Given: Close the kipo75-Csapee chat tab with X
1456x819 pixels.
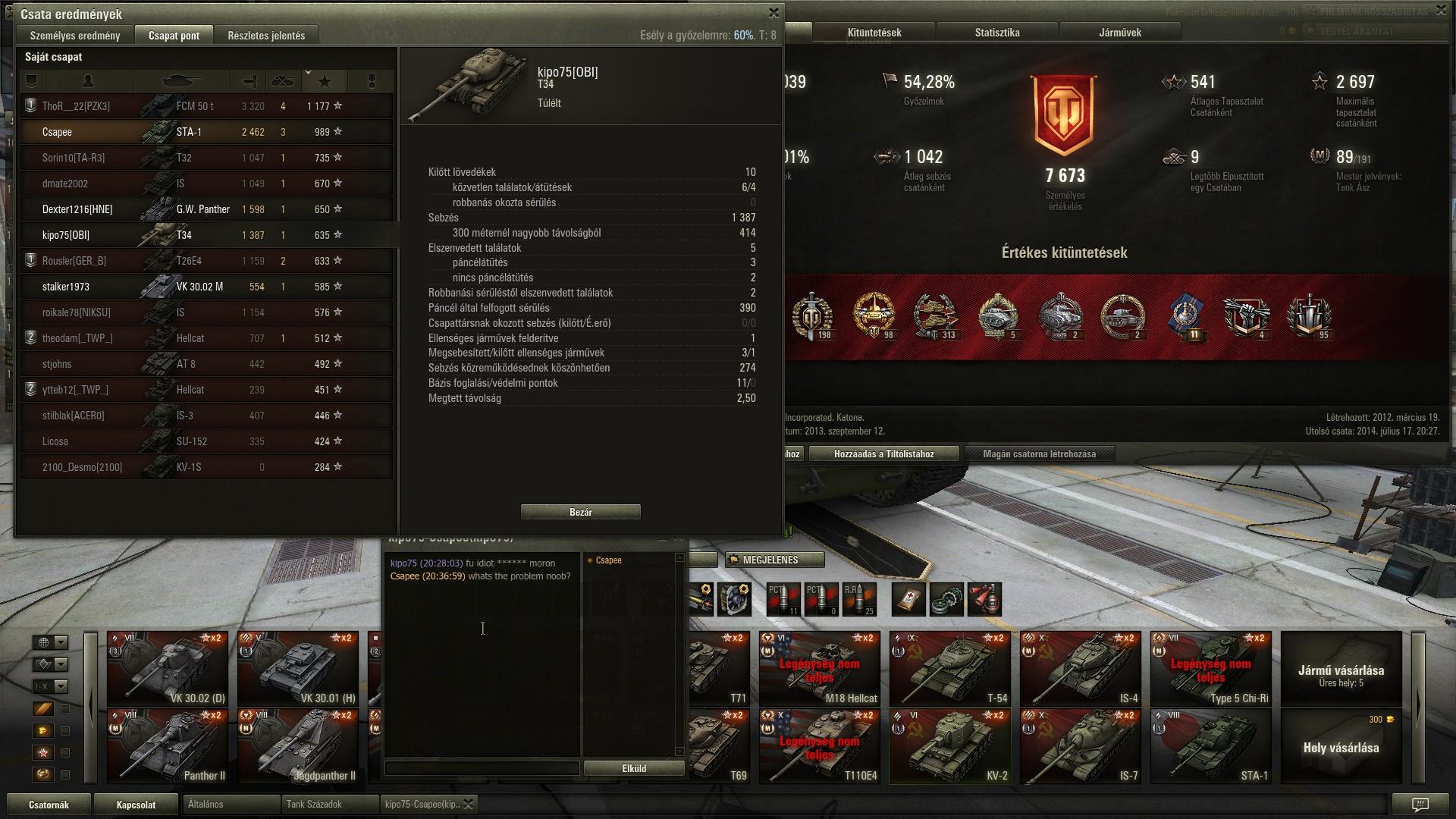Looking at the screenshot, I should tap(469, 805).
